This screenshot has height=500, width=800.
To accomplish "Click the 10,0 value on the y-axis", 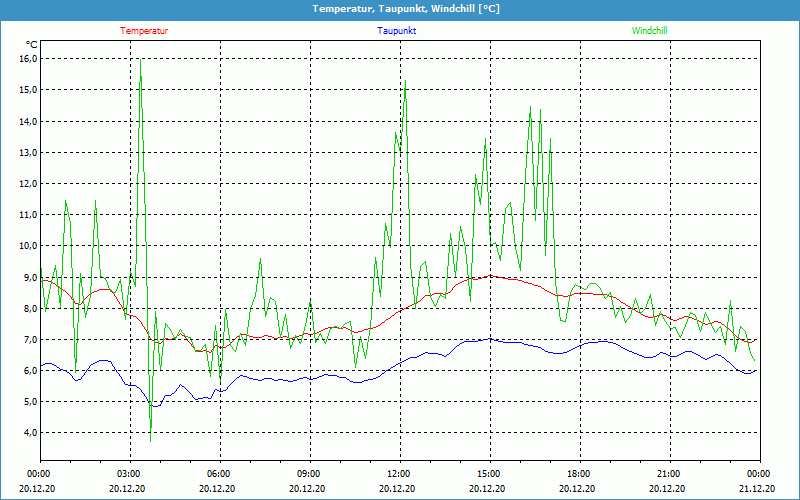I will [28, 245].
